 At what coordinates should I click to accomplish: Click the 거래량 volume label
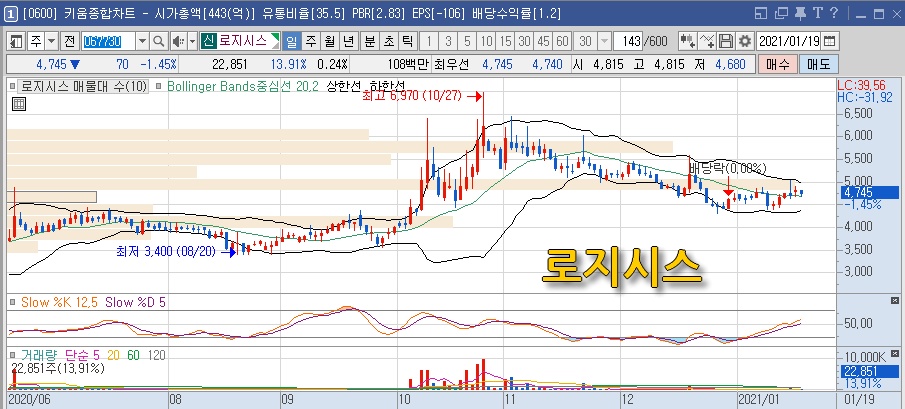pos(40,355)
